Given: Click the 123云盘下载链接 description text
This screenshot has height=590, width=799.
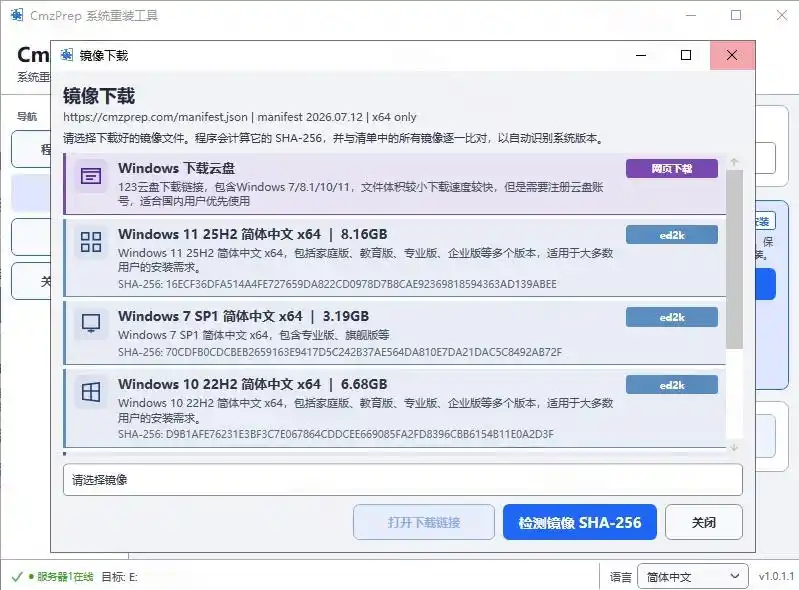Looking at the screenshot, I should pyautogui.click(x=361, y=194).
